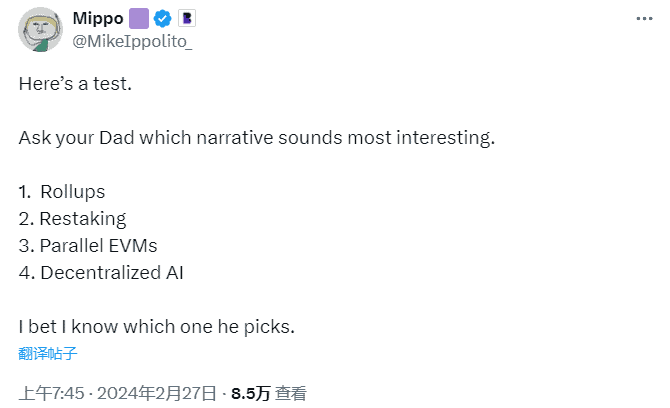Screen dimensions: 670x408
Task: Click the 8.5万 view count number
Action: (x=251, y=393)
